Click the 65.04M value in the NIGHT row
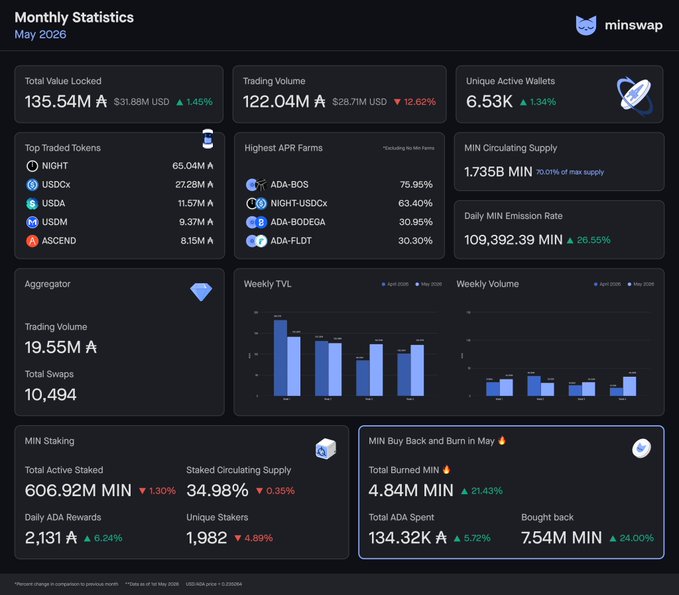This screenshot has width=679, height=595. click(x=193, y=166)
